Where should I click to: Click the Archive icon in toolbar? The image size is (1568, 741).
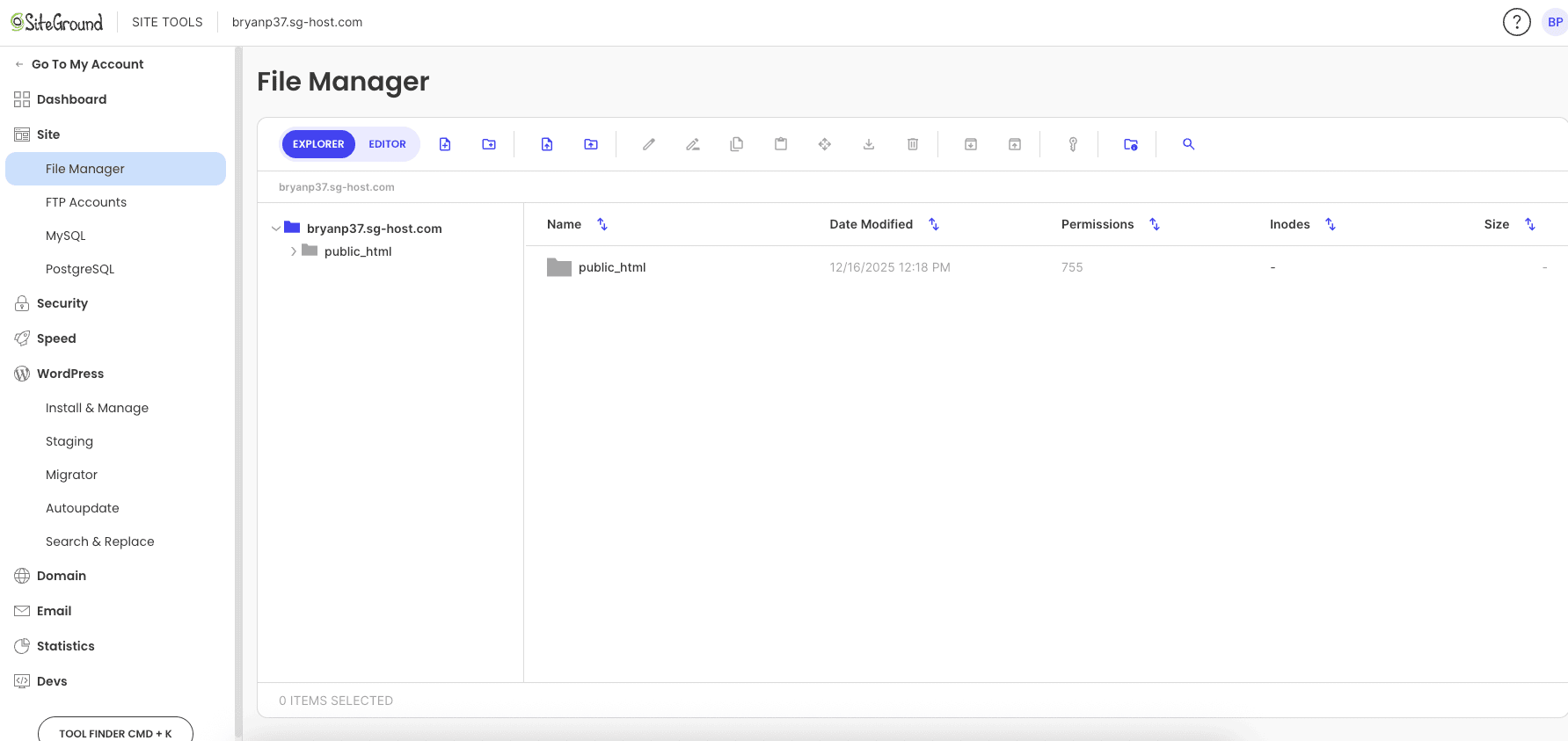971,144
